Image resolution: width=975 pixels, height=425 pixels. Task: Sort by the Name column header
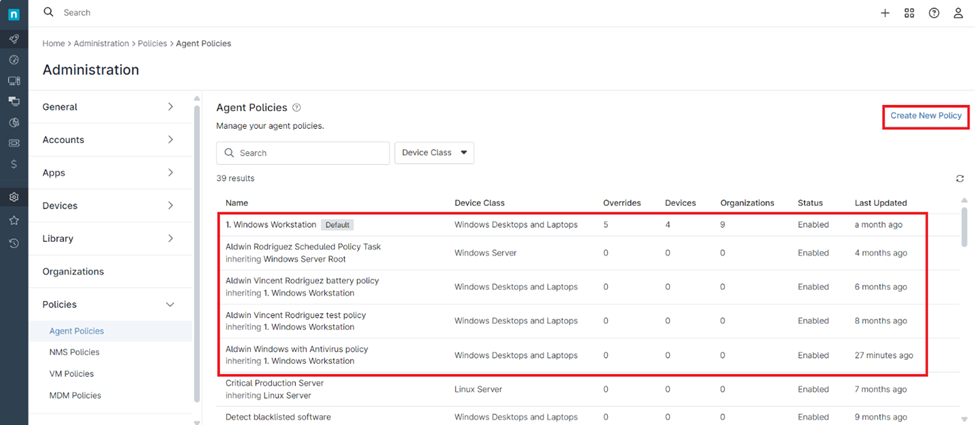236,203
